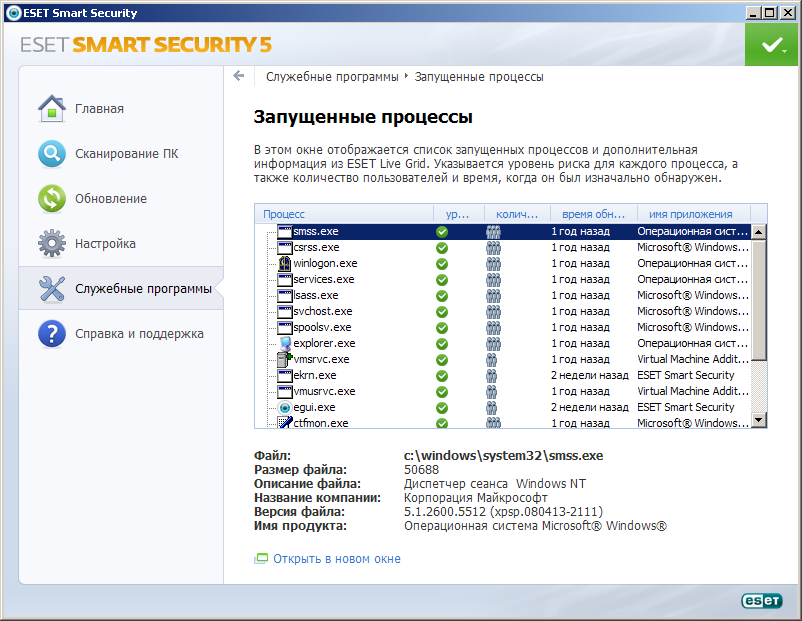Click the explorer.exe process icon

[284, 343]
